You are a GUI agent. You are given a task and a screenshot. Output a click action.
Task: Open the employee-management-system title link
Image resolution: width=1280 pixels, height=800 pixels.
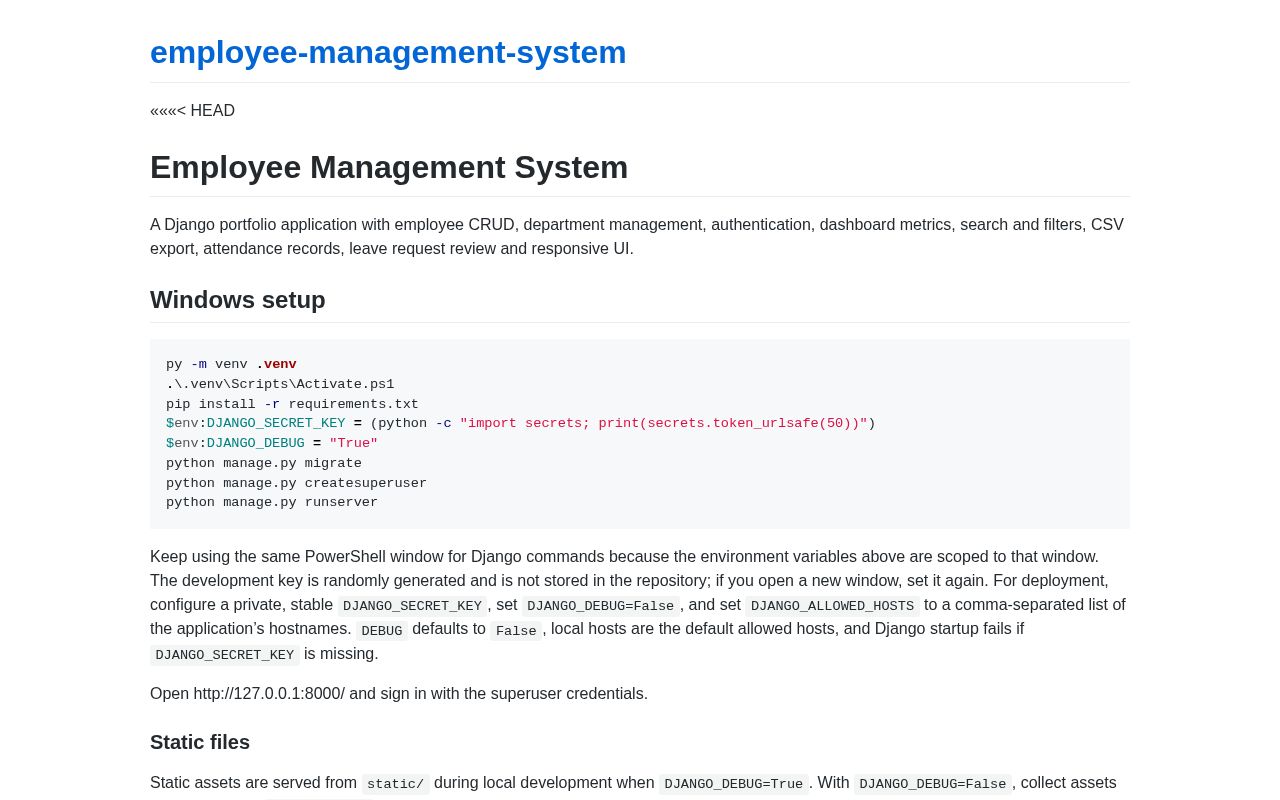click(388, 52)
